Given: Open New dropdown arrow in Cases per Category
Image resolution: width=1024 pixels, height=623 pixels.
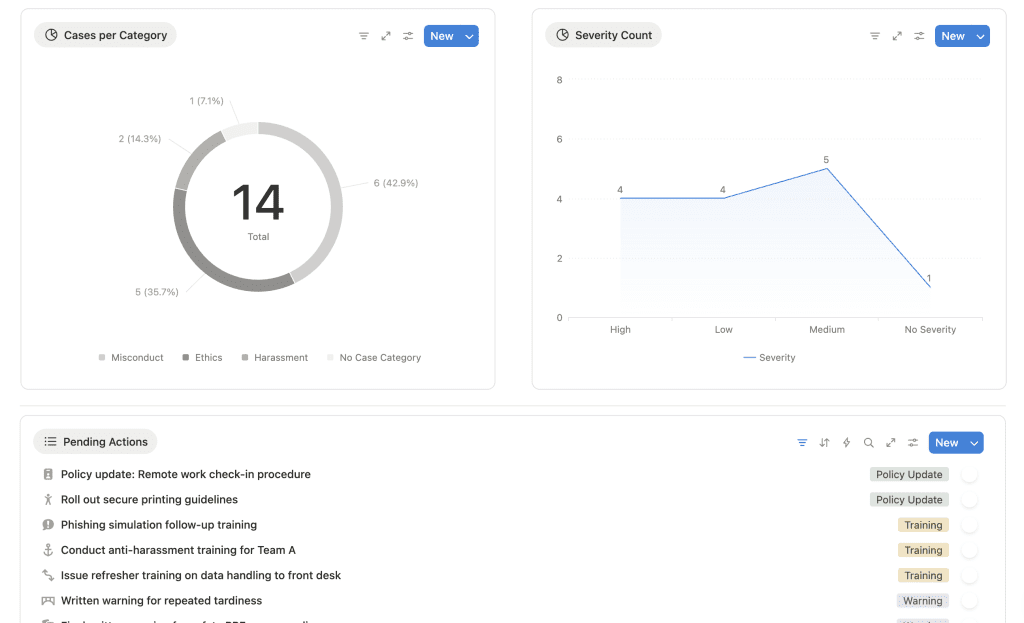Looking at the screenshot, I should [x=470, y=36].
